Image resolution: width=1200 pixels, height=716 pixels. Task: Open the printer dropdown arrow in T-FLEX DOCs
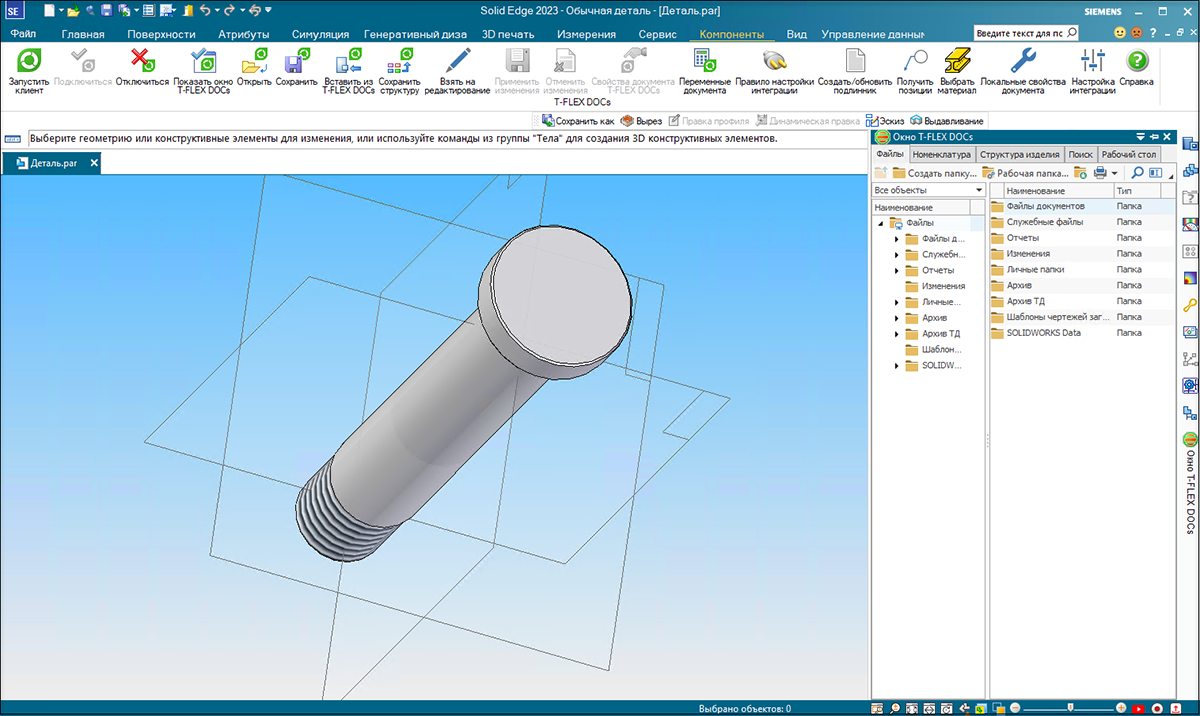click(x=1114, y=173)
